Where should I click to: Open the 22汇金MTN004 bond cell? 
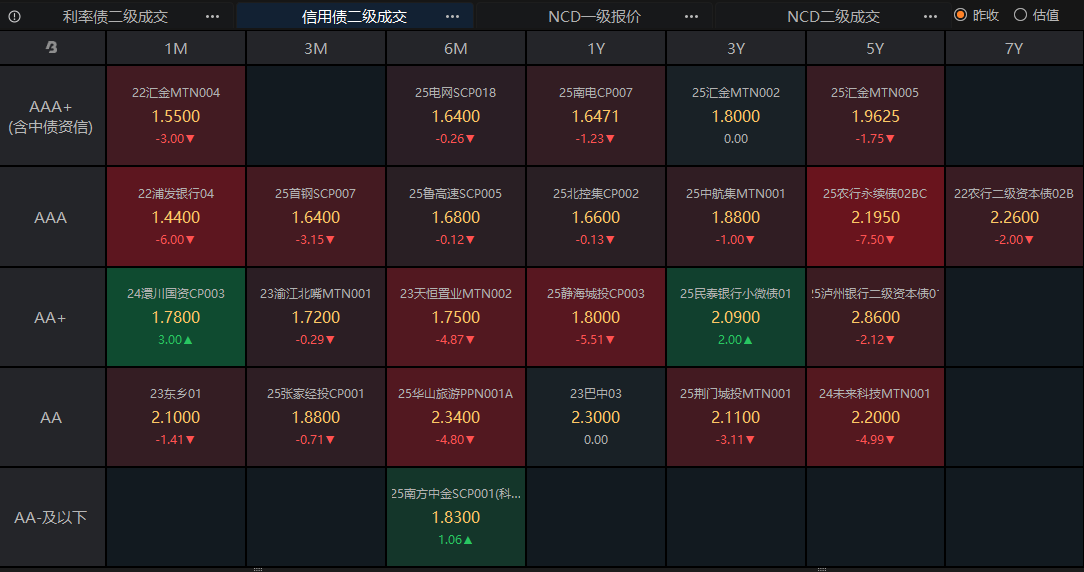(176, 115)
